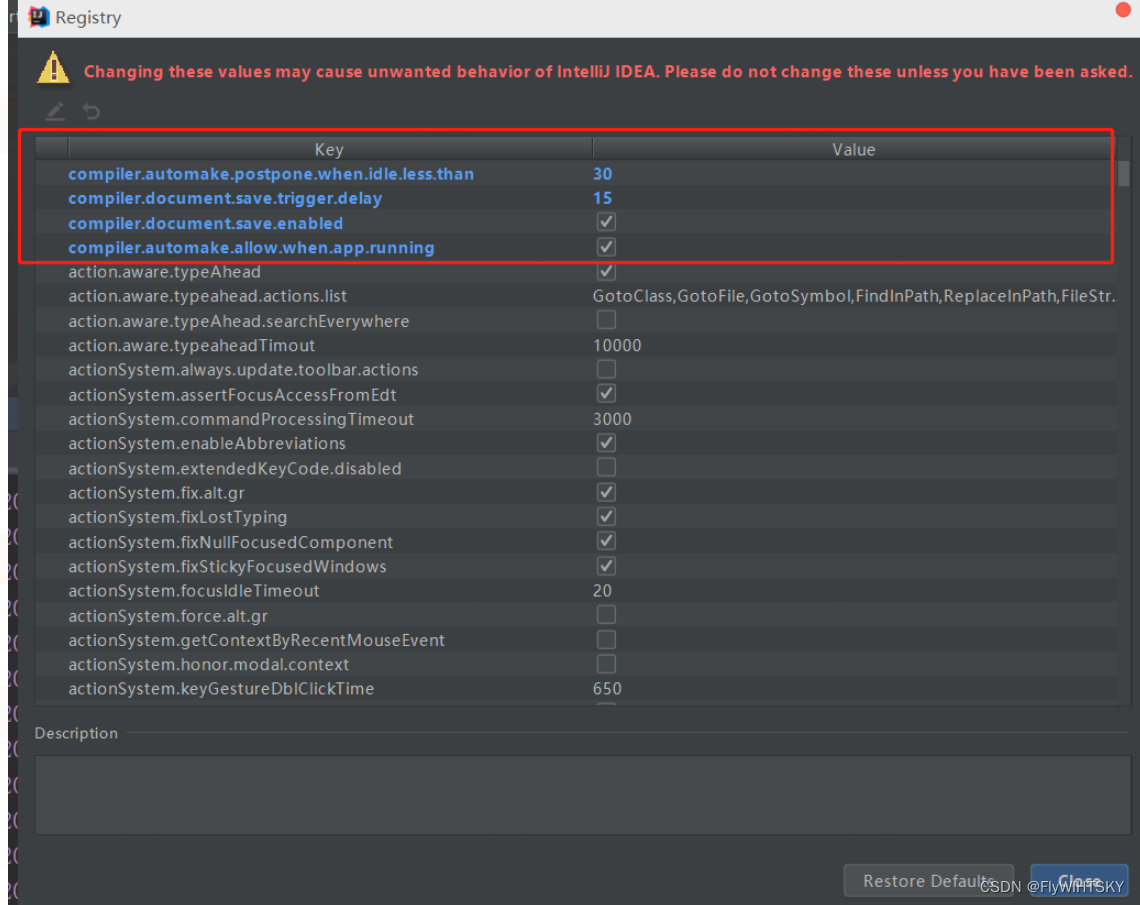Click value 30 of automake postpone row
The width and height of the screenshot is (1140, 905).
pyautogui.click(x=603, y=174)
